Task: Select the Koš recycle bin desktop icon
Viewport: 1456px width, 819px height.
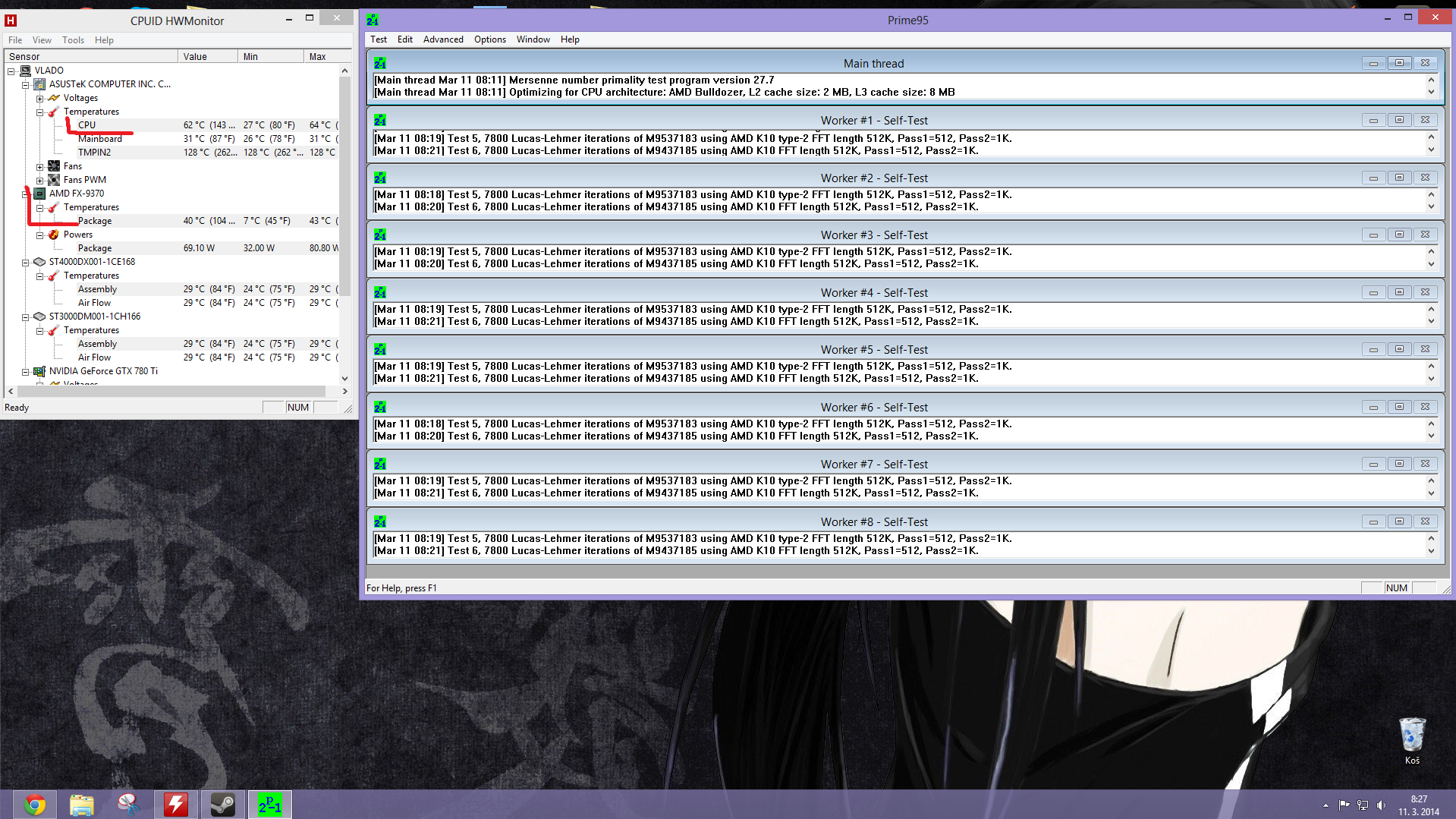Action: pos(1412,741)
